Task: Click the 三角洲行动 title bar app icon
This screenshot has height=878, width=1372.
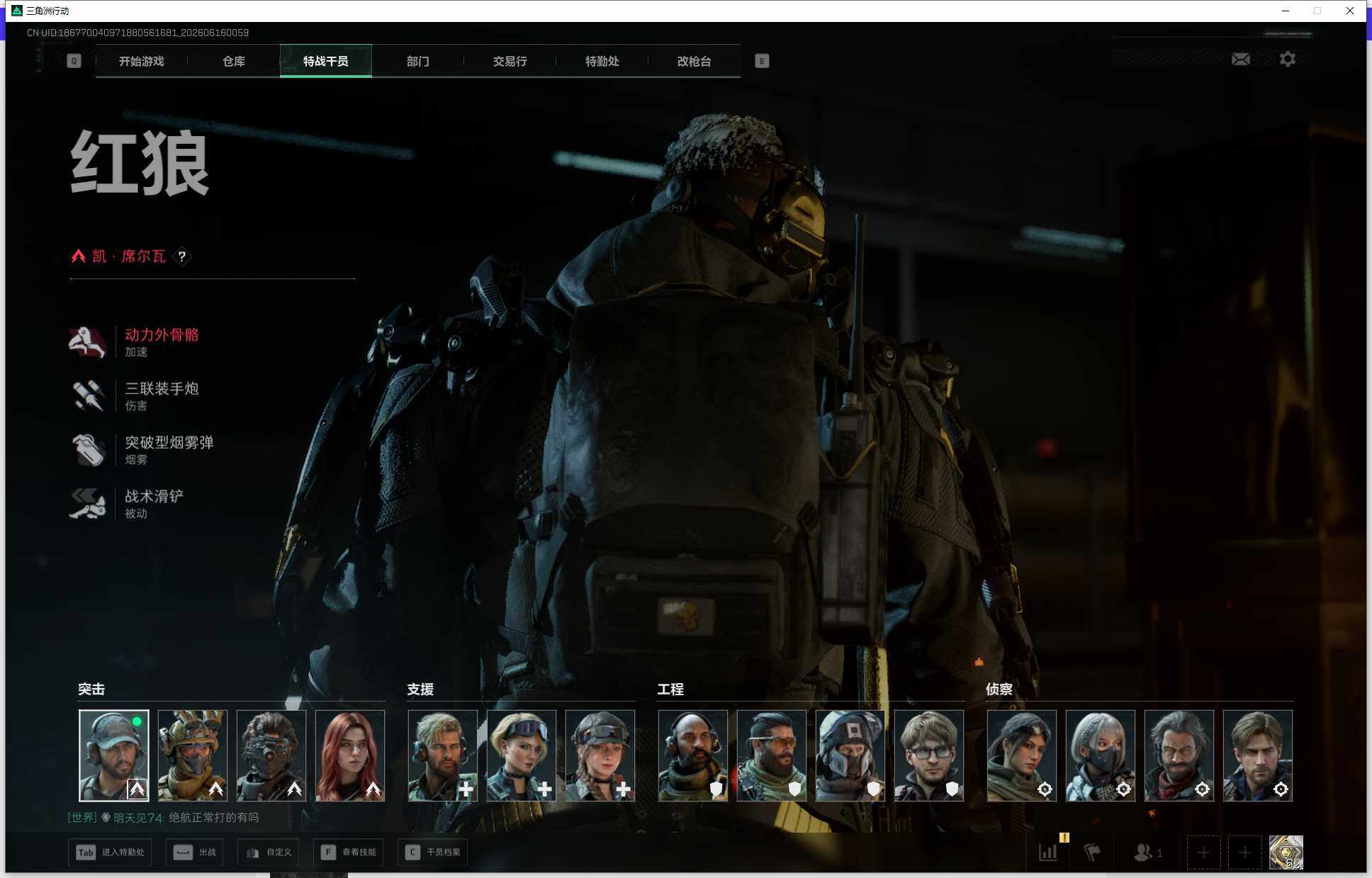Action: 17,11
